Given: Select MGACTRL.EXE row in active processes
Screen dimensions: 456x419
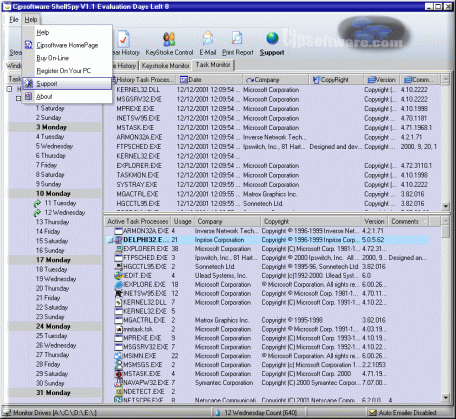Looking at the screenshot, I should tap(267, 320).
